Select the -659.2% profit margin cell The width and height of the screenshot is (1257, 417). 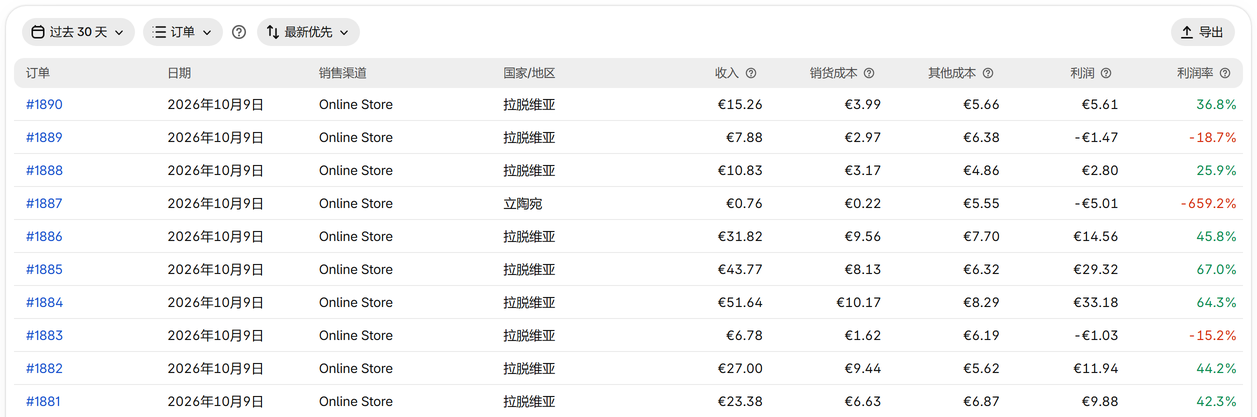[x=1208, y=203]
